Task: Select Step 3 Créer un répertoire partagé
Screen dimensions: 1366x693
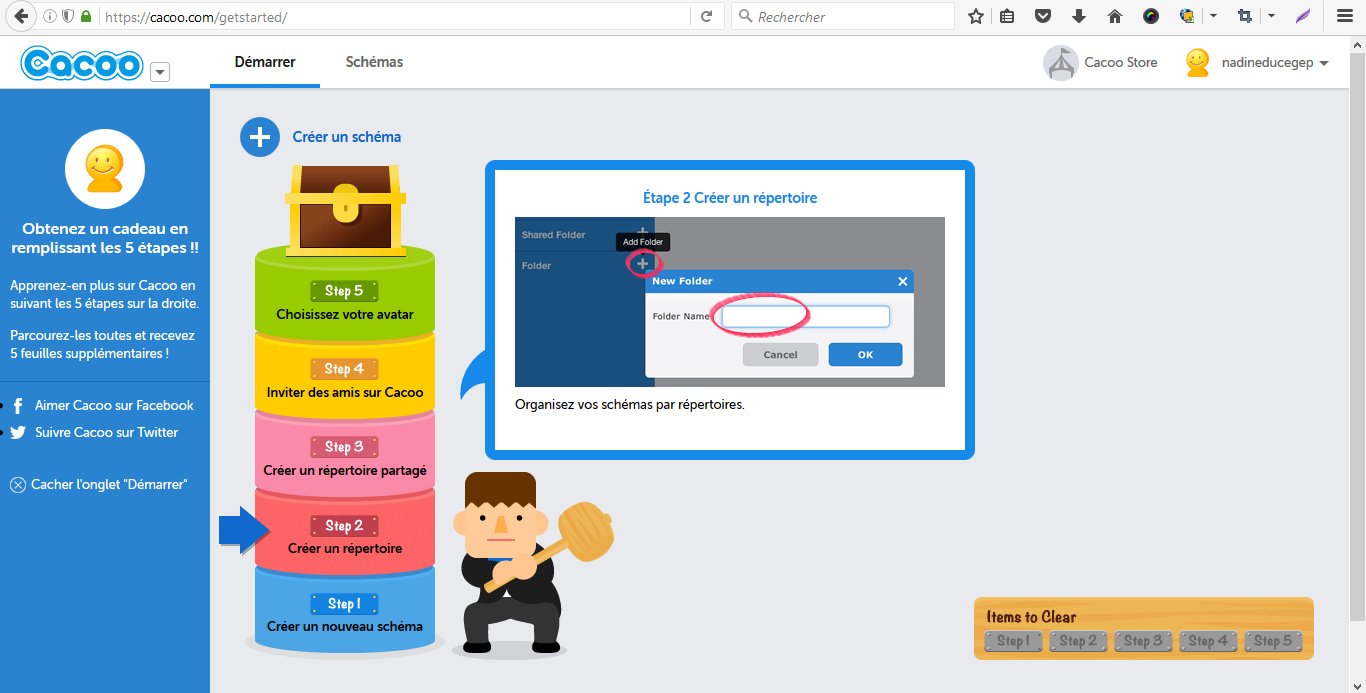Action: pos(345,457)
